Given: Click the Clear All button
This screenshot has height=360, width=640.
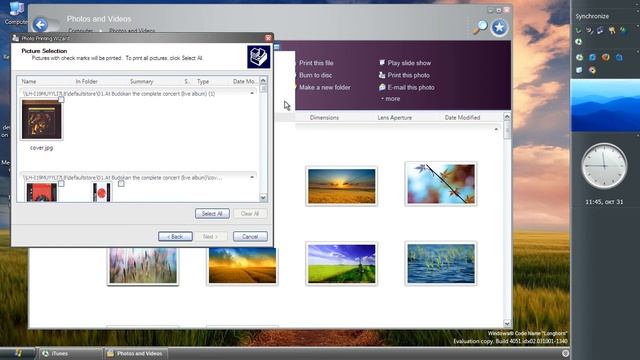Looking at the screenshot, I should (250, 213).
